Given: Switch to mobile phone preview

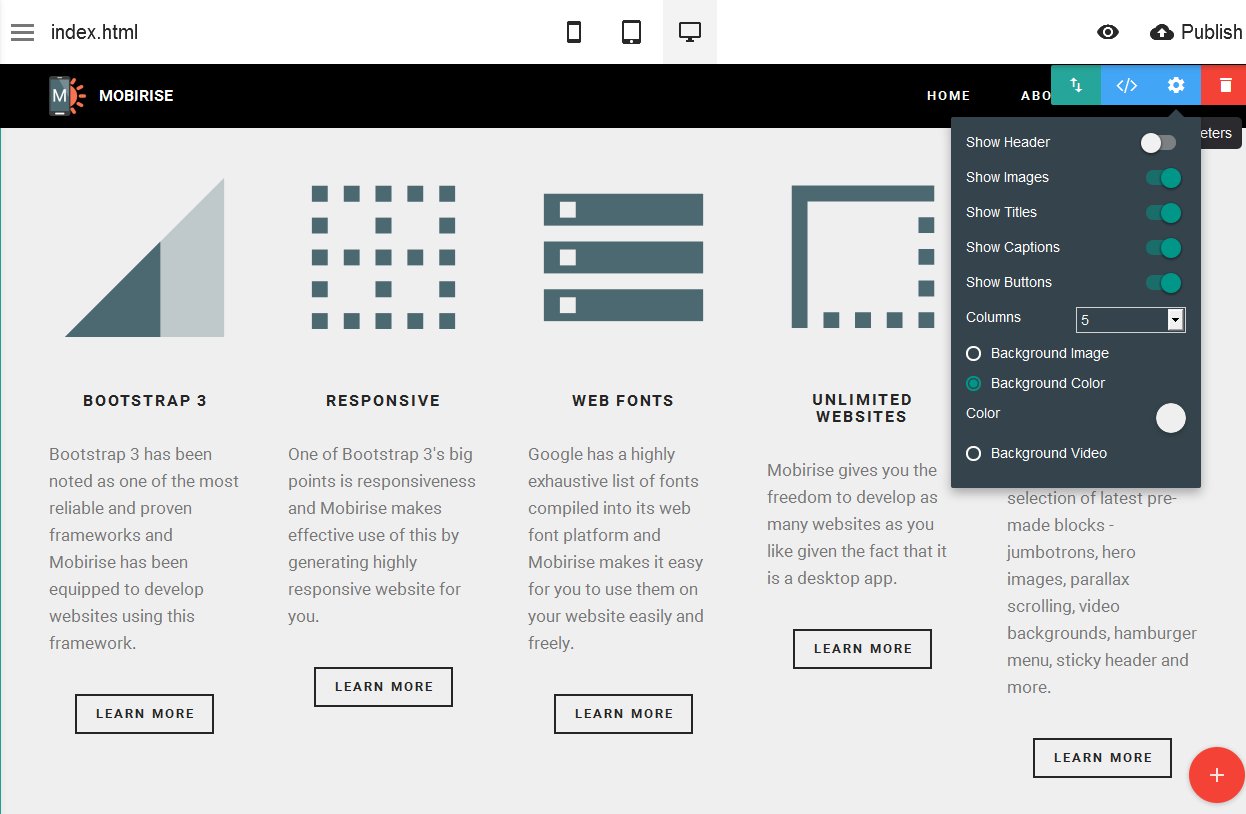Looking at the screenshot, I should pos(574,32).
